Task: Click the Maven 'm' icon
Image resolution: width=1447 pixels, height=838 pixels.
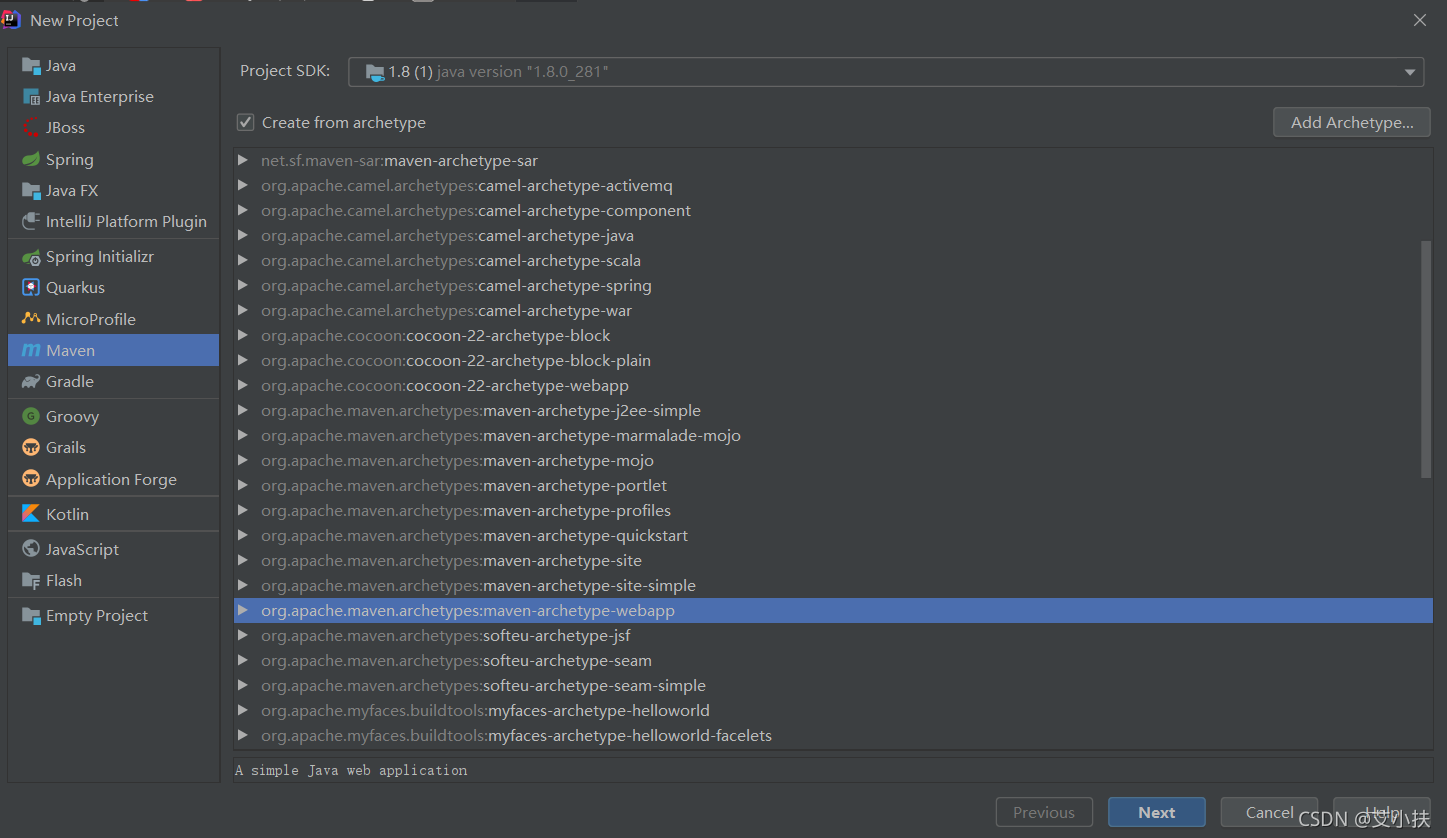Action: [31, 351]
